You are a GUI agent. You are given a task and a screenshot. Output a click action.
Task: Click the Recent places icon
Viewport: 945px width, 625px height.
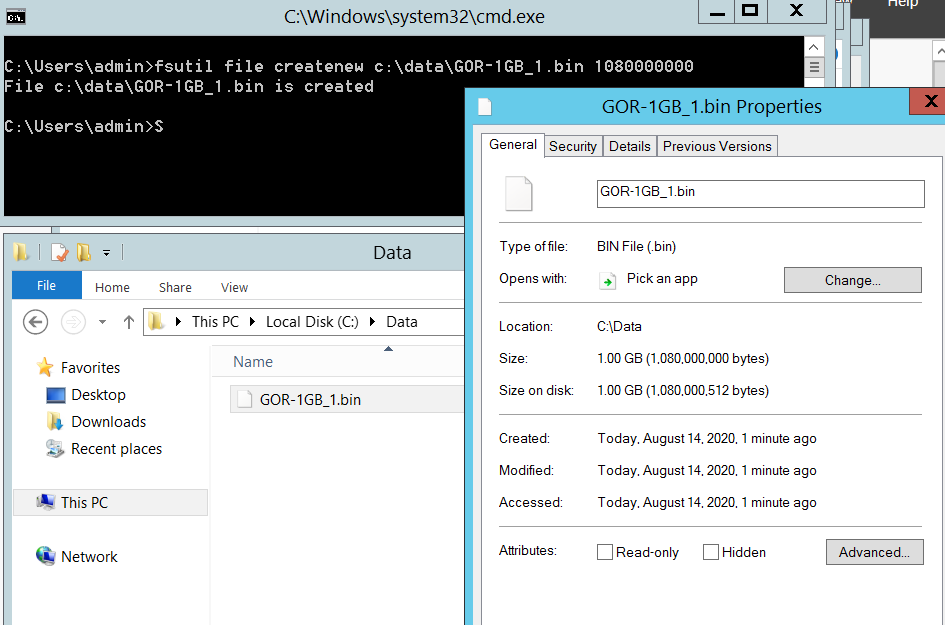point(55,448)
